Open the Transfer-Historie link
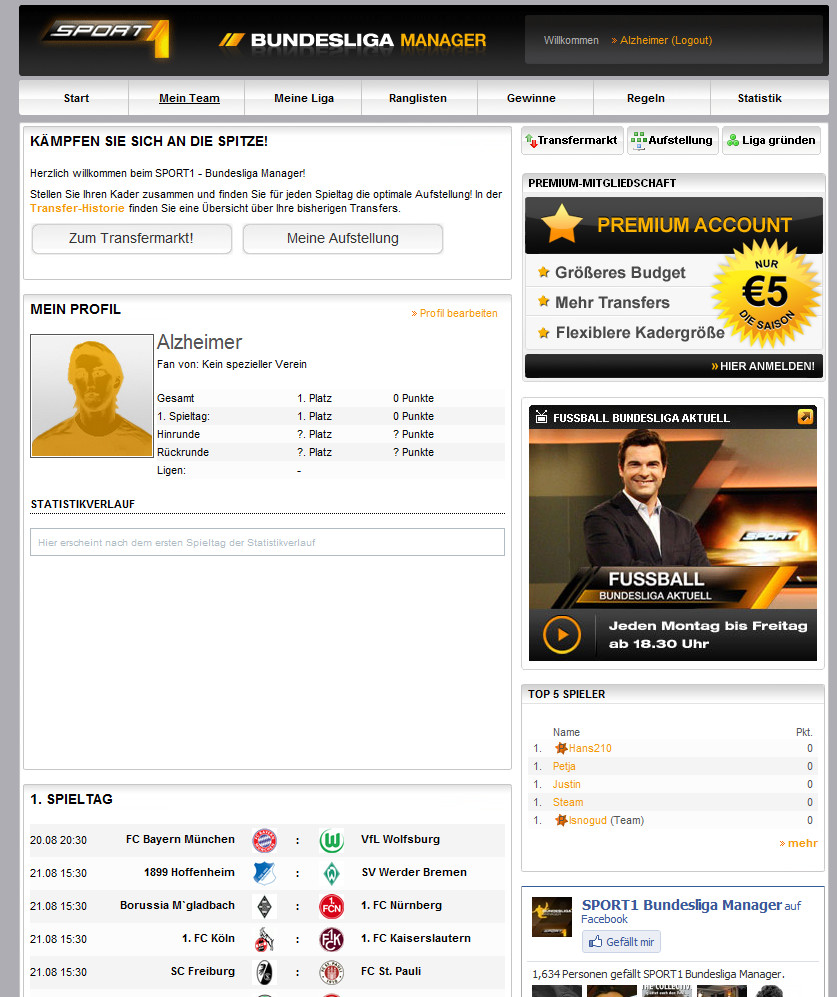The height and width of the screenshot is (997, 837). tap(77, 209)
